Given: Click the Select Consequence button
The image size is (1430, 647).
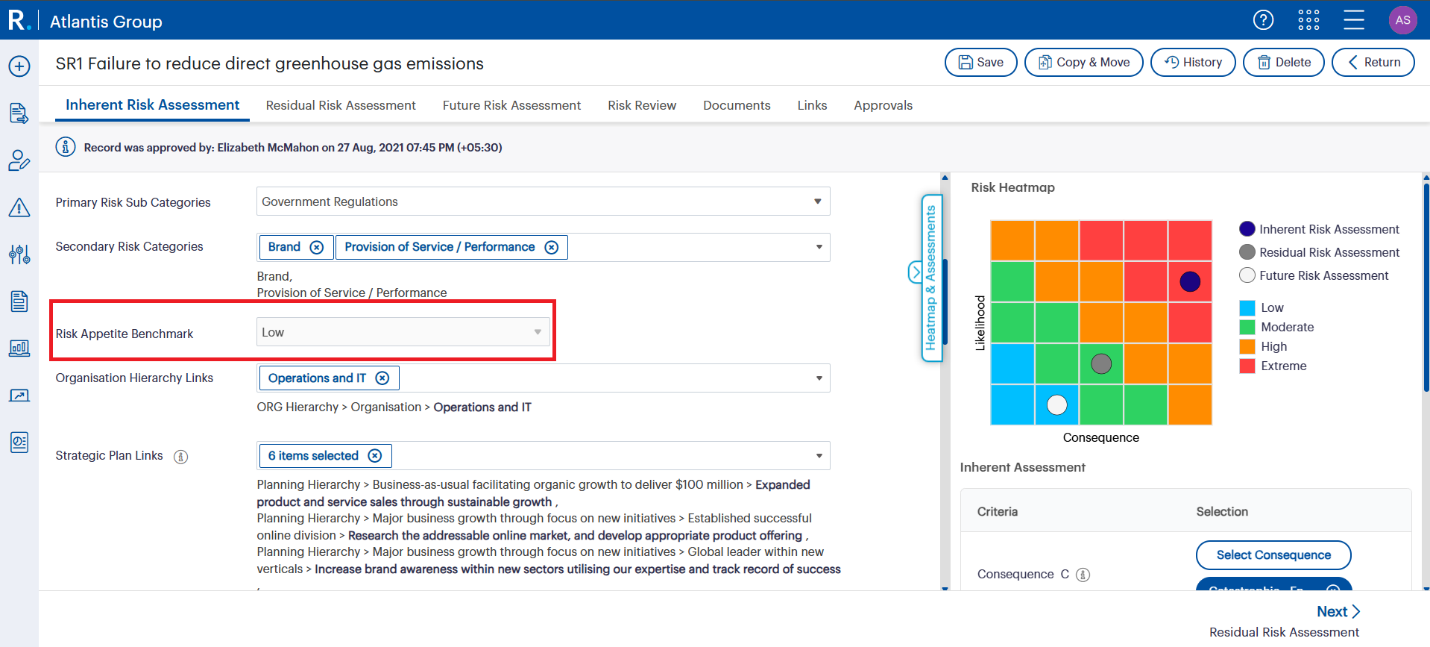Looking at the screenshot, I should 1274,555.
